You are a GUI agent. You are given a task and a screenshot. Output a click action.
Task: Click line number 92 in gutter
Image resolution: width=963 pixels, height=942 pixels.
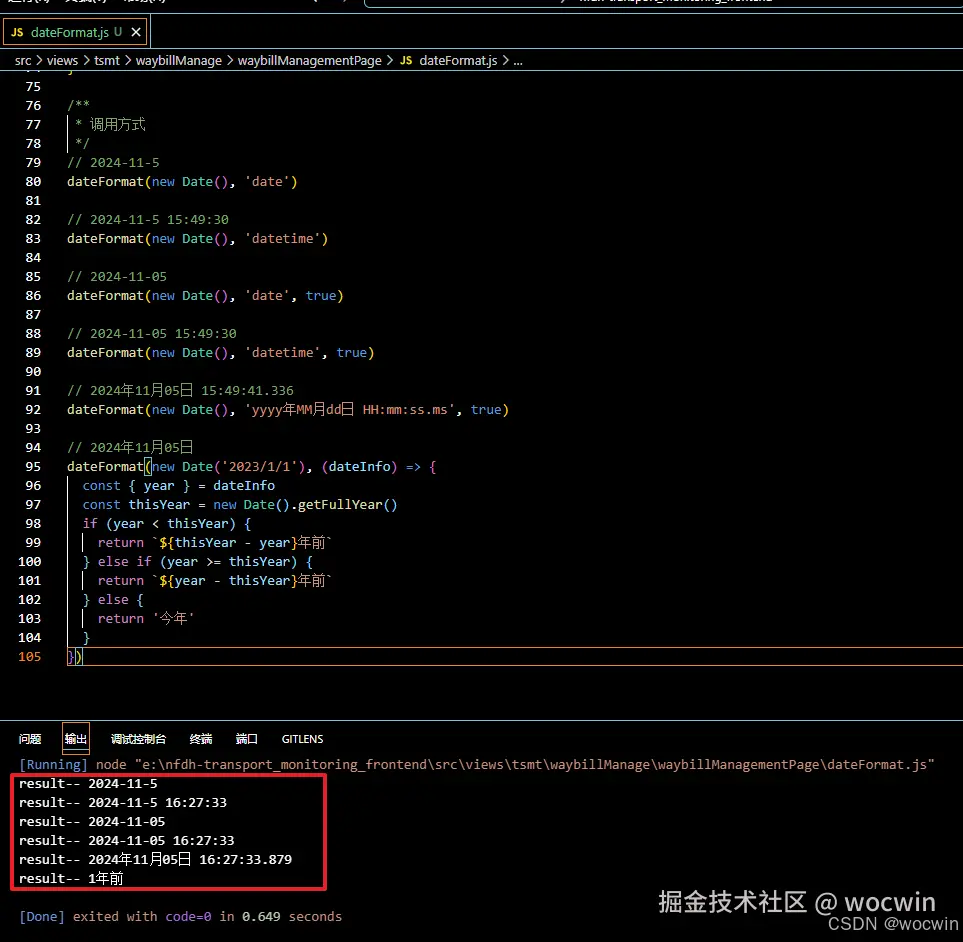[33, 410]
